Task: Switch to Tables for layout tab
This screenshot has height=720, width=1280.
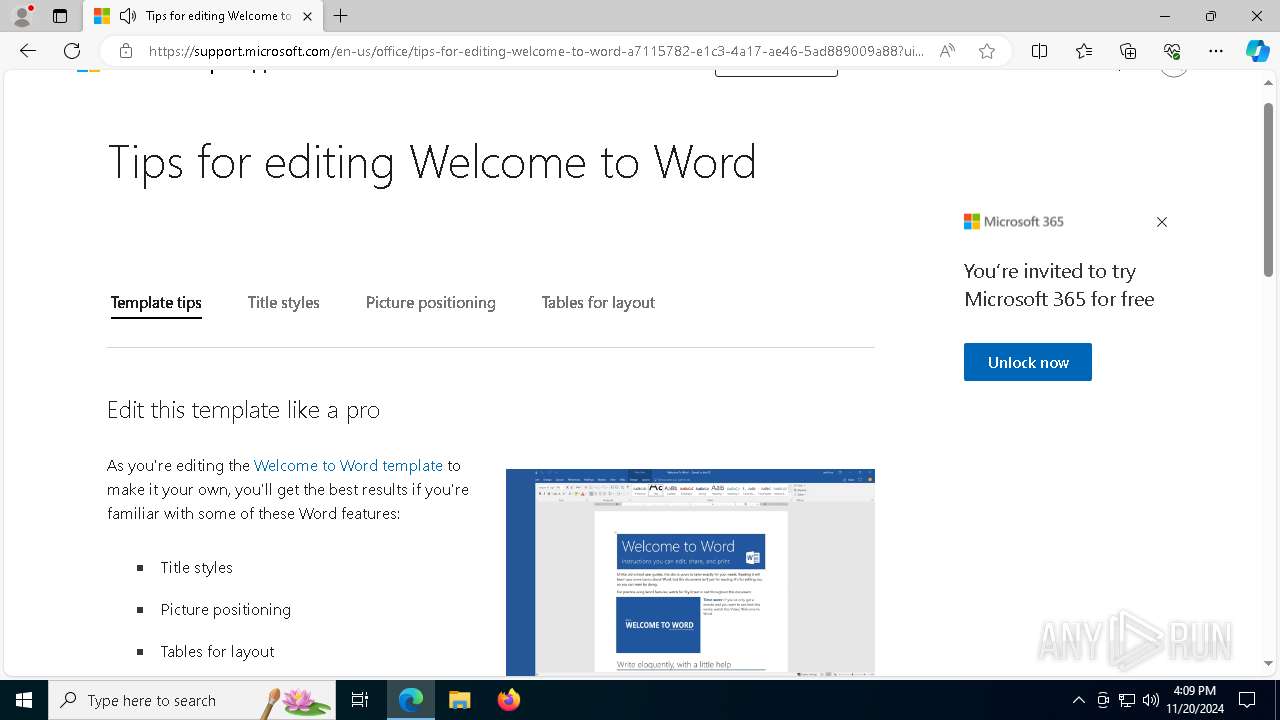Action: (x=598, y=303)
